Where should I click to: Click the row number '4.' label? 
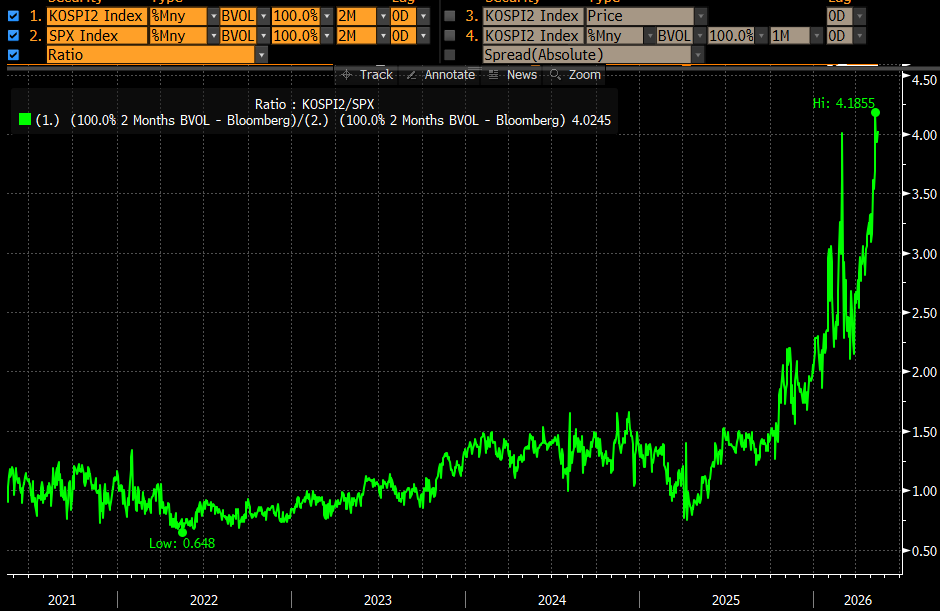[472, 36]
